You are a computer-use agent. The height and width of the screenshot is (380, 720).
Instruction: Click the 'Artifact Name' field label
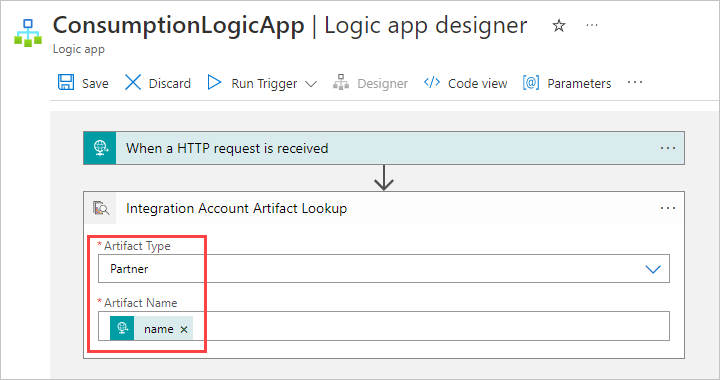pos(141,303)
